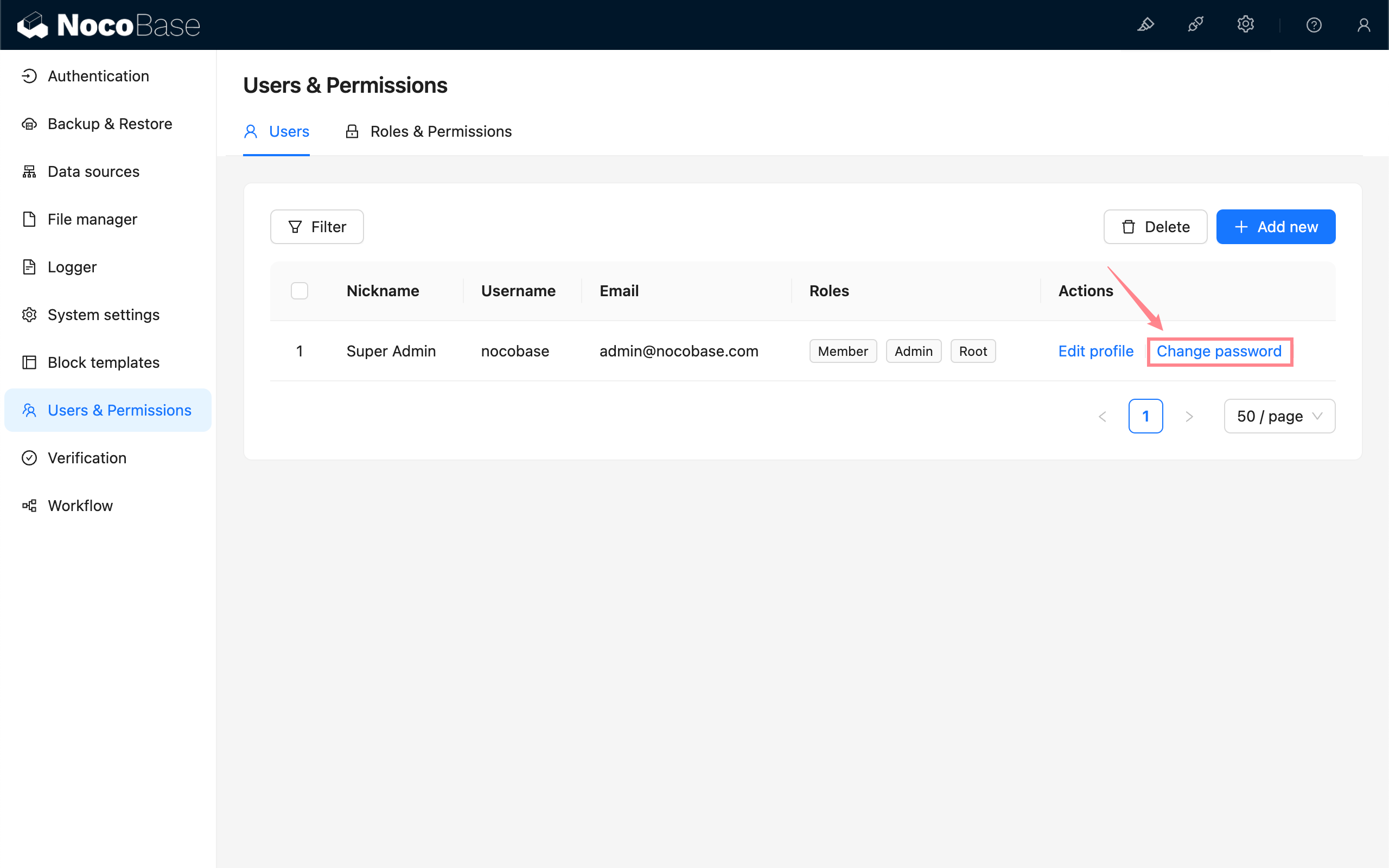This screenshot has width=1389, height=868.
Task: Click the Filter button
Action: [317, 227]
